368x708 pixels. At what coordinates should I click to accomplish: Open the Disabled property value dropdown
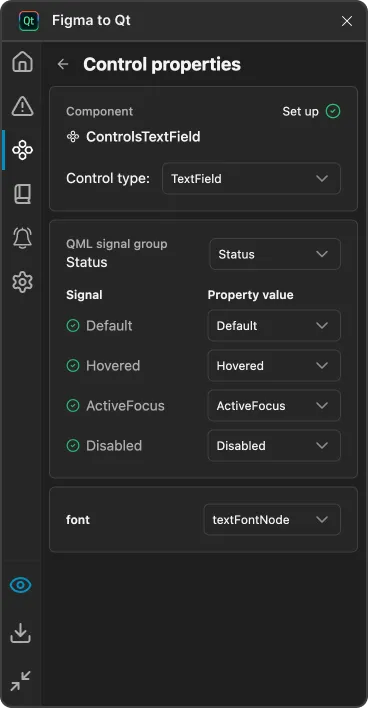coord(274,446)
